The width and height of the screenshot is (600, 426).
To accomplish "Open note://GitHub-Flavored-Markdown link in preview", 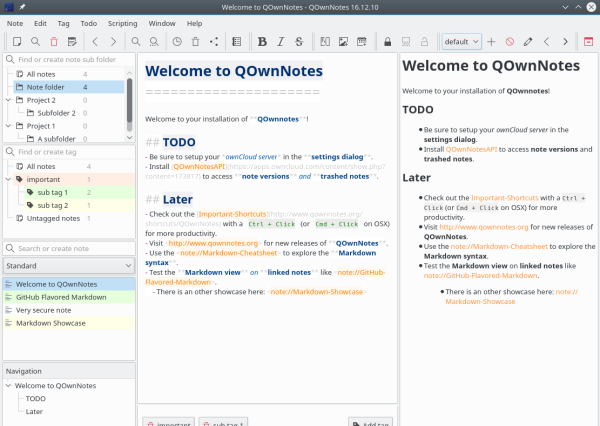I will pyautogui.click(x=481, y=276).
